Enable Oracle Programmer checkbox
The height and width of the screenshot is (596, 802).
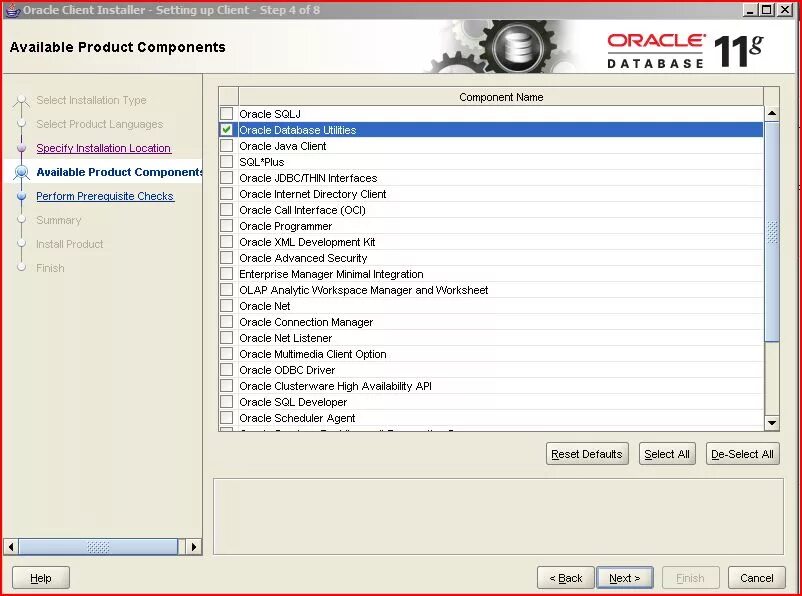[227, 226]
